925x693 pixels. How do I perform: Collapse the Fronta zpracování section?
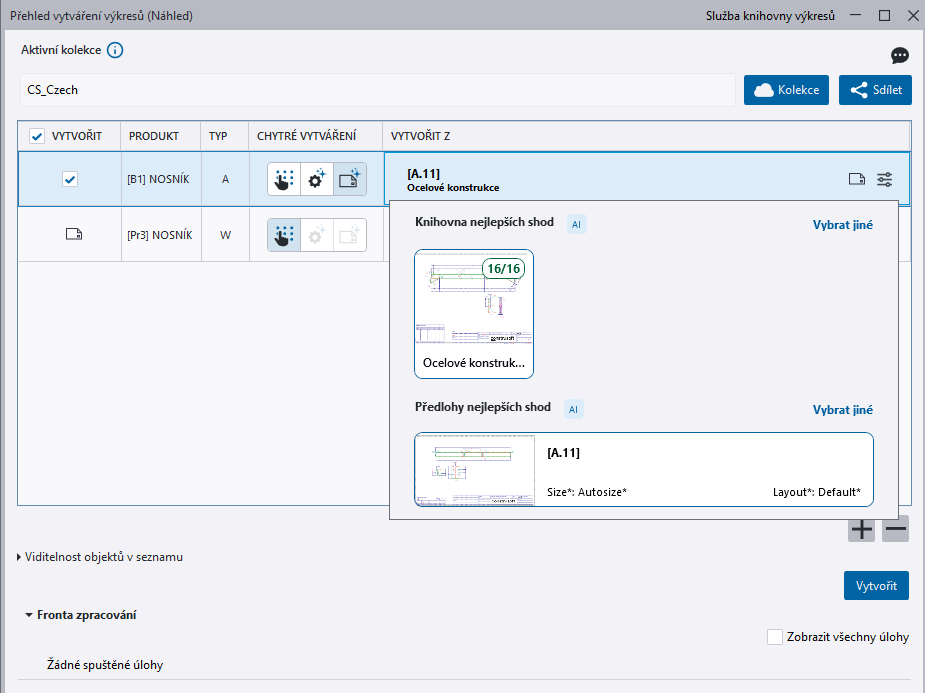(x=29, y=615)
